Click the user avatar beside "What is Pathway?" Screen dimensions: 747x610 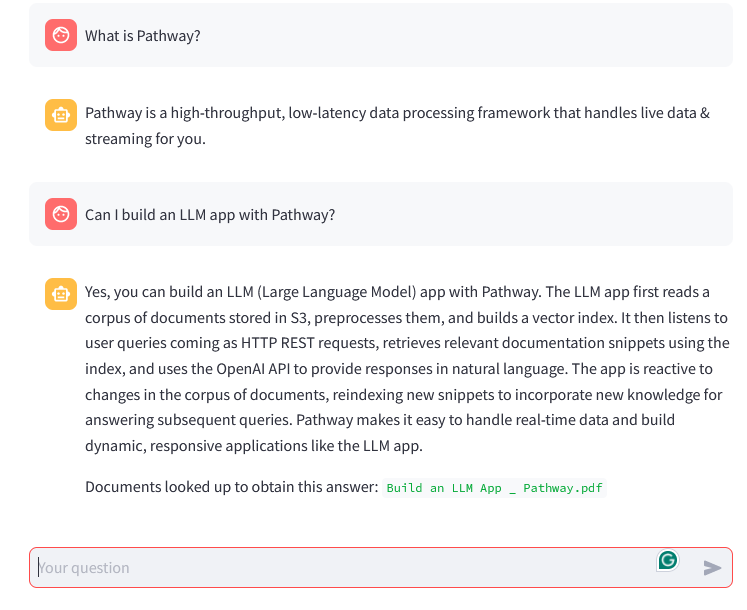coord(61,36)
